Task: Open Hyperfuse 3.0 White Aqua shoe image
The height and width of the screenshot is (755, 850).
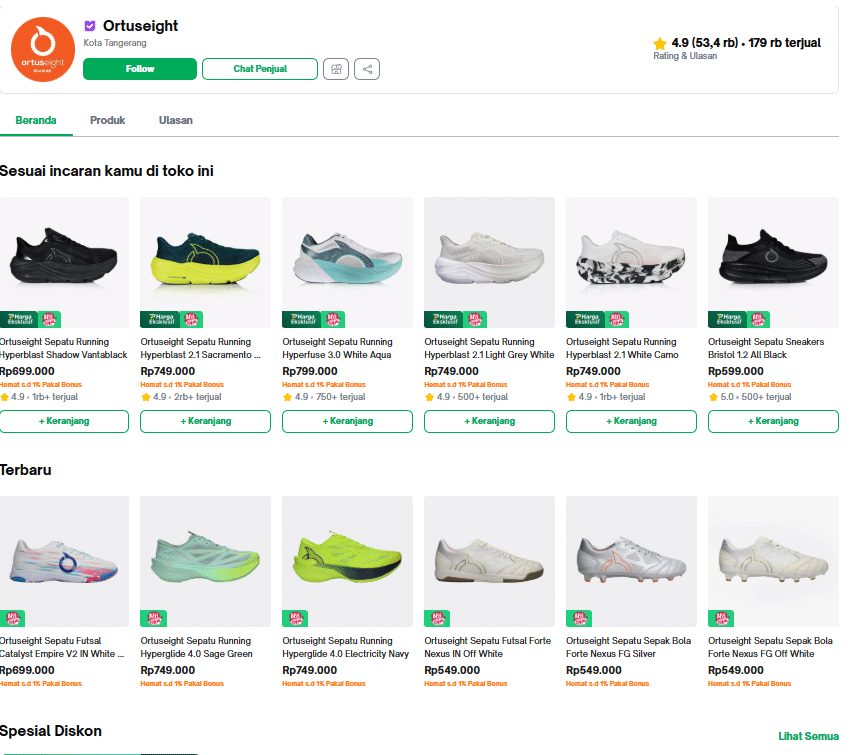Action: [x=347, y=262]
